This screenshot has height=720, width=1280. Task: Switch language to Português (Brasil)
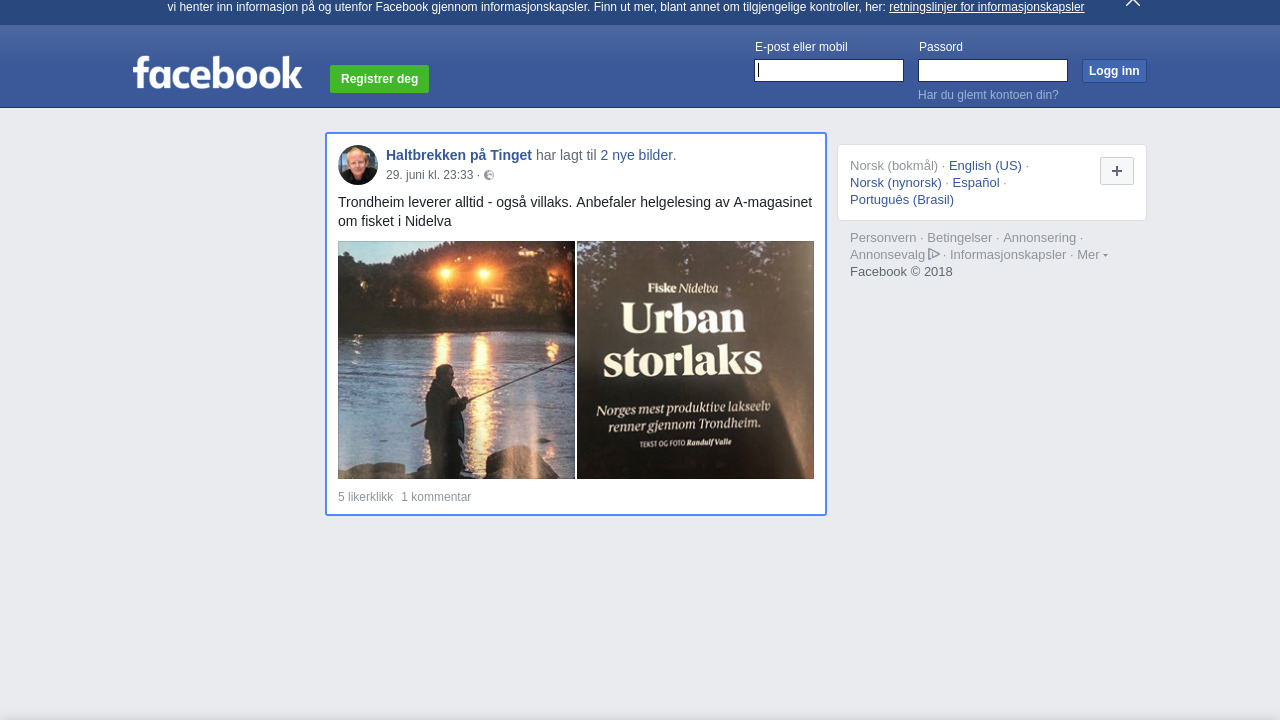tap(902, 200)
